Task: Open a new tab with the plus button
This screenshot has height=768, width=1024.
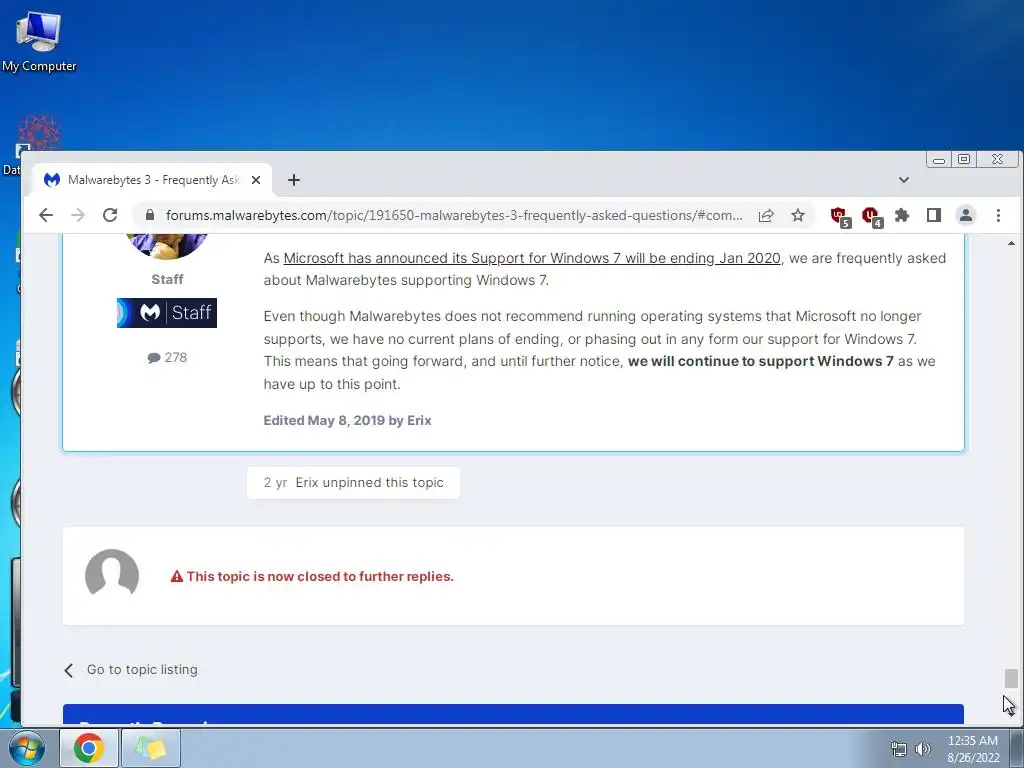Action: [294, 180]
